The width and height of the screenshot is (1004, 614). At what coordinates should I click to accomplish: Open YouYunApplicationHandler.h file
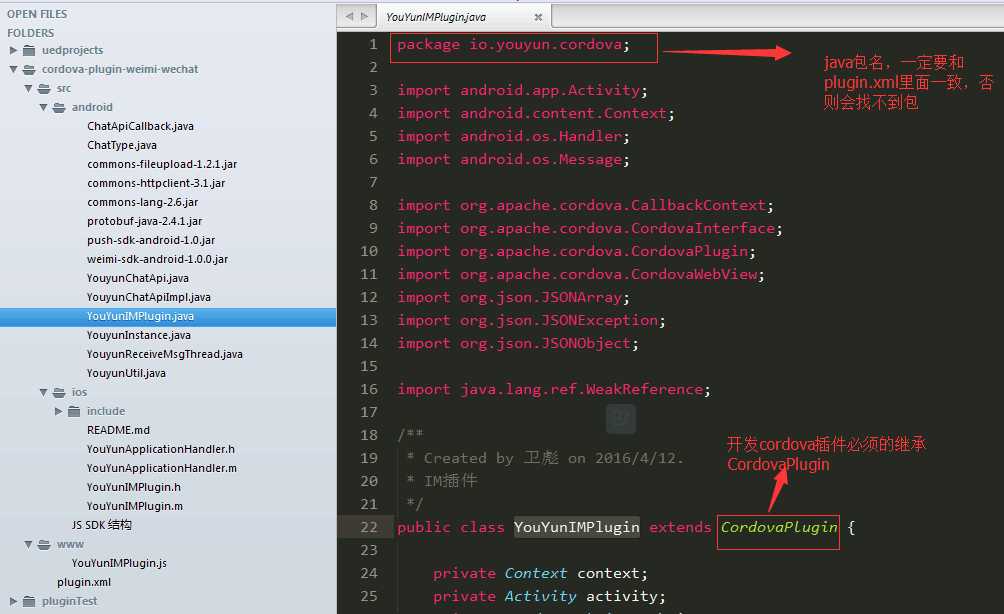pos(161,449)
